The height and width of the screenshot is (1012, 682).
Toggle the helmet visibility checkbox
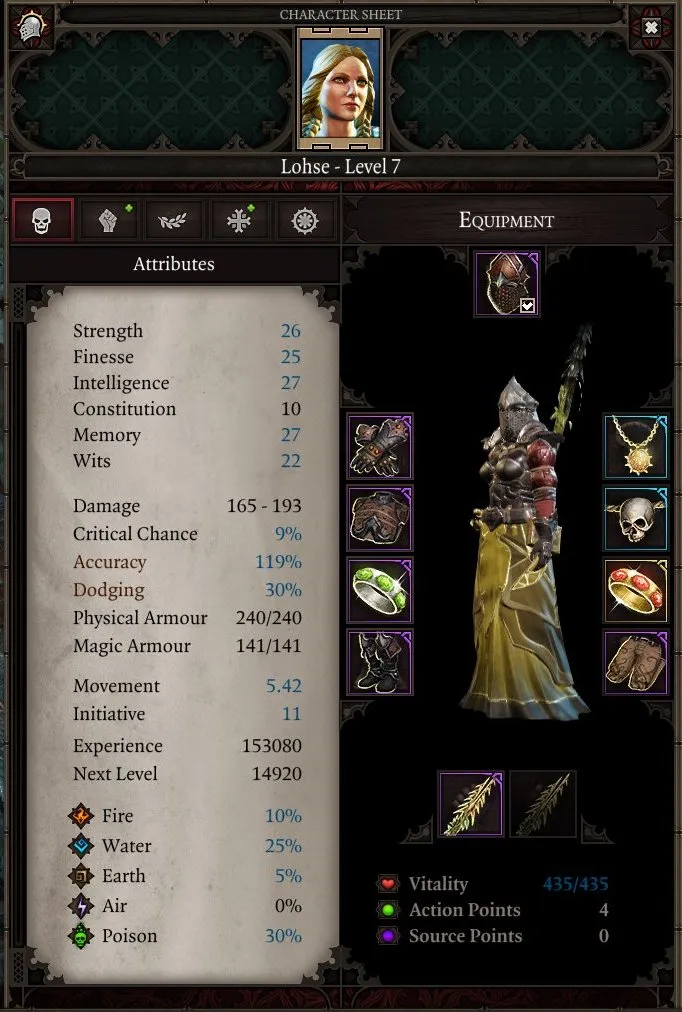[x=527, y=305]
